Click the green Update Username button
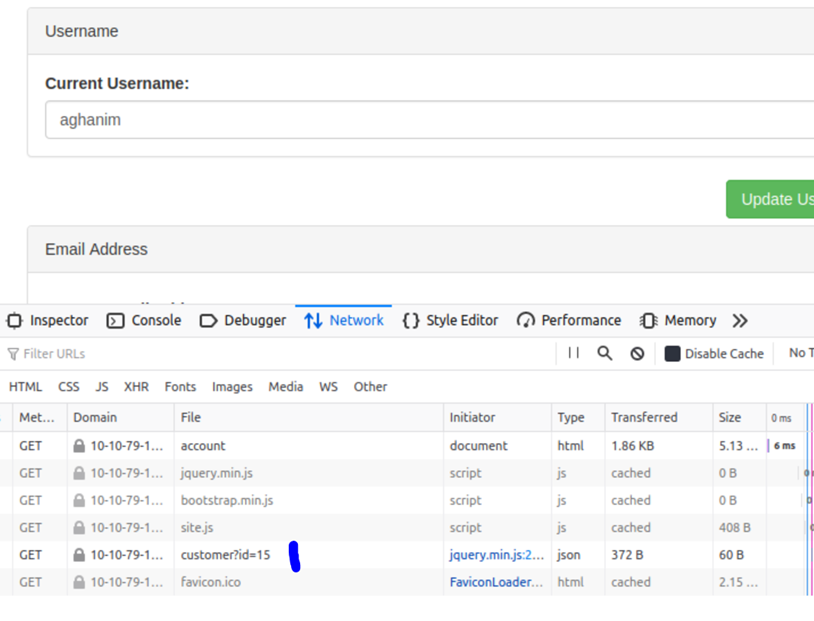The width and height of the screenshot is (814, 621). (x=771, y=199)
